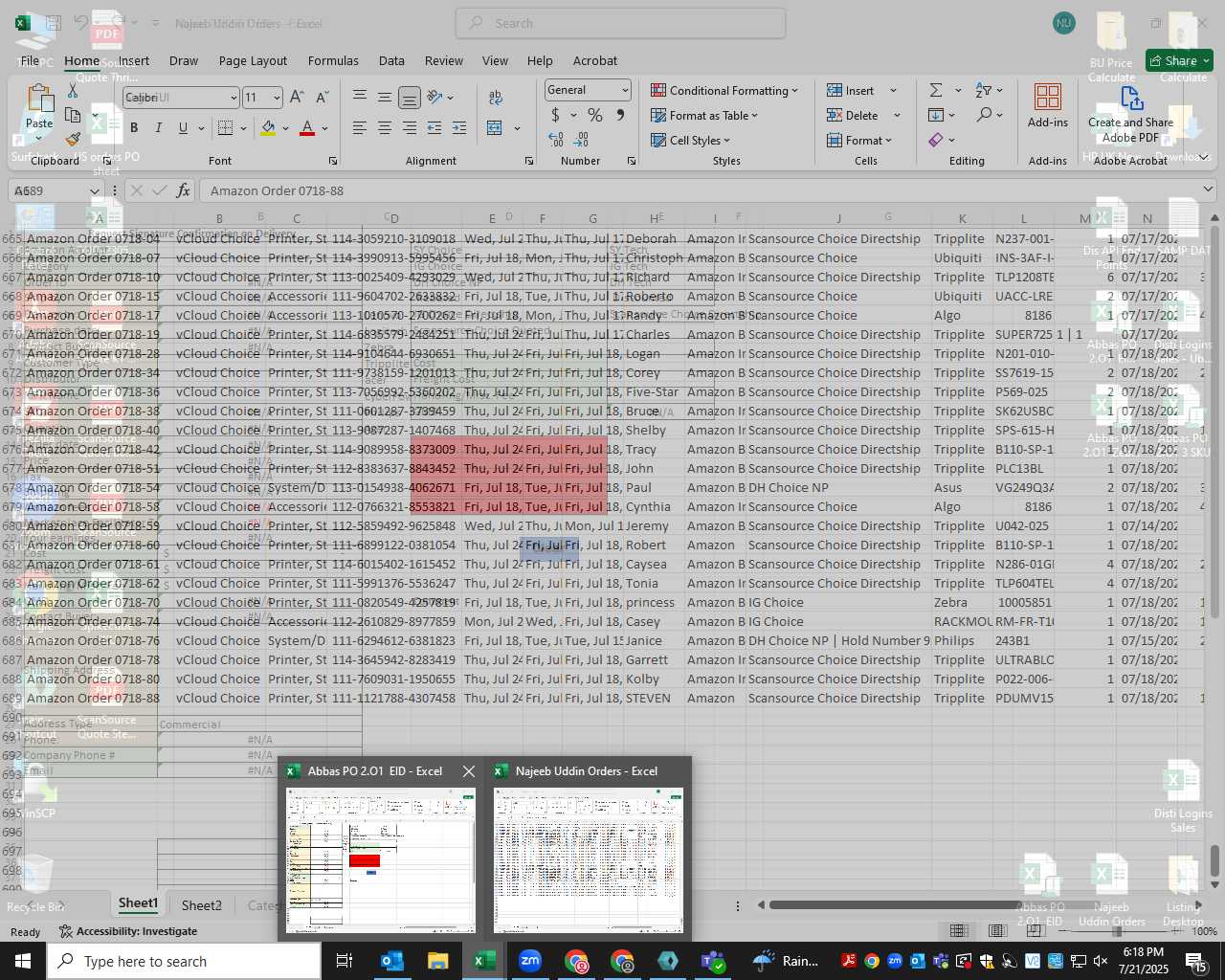Open Zoom from the taskbar

point(530,961)
